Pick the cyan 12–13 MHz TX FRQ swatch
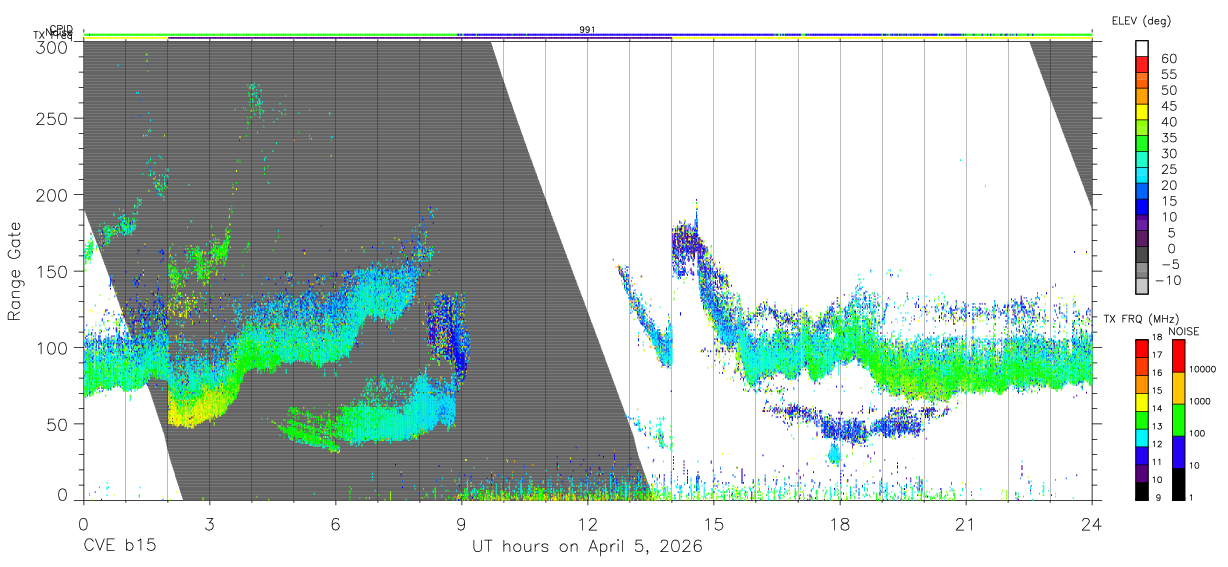1228x567 pixels. [1143, 438]
